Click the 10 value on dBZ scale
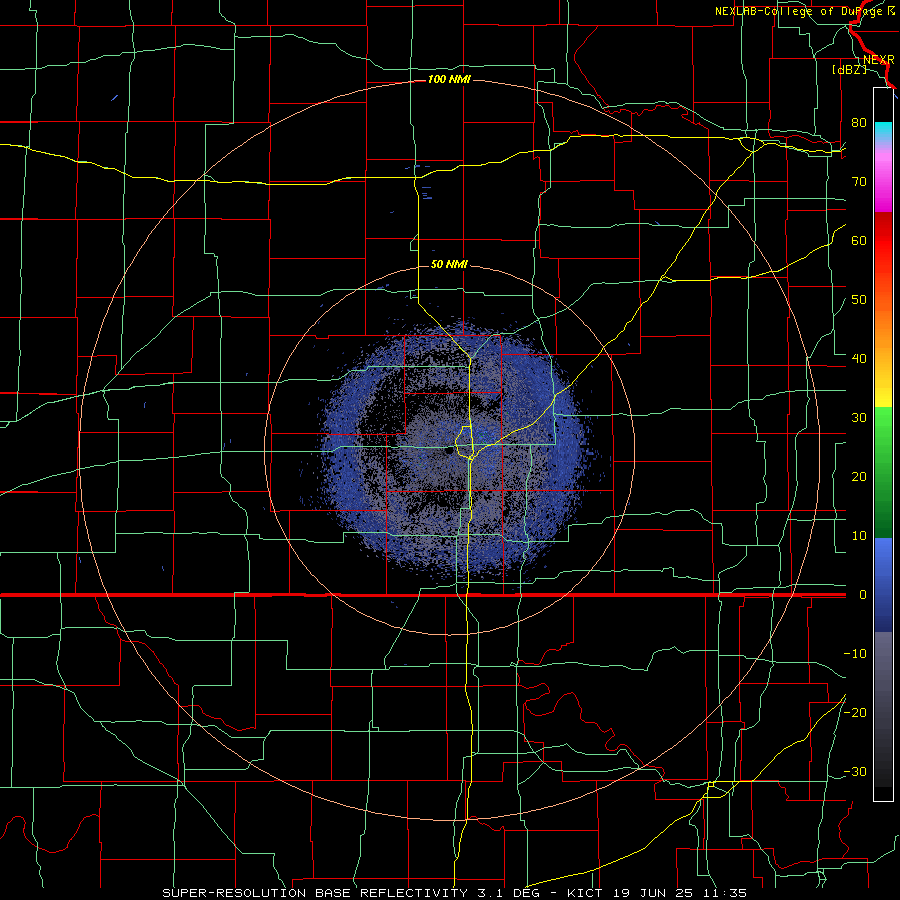Viewport: 900px width, 900px height. tap(859, 536)
